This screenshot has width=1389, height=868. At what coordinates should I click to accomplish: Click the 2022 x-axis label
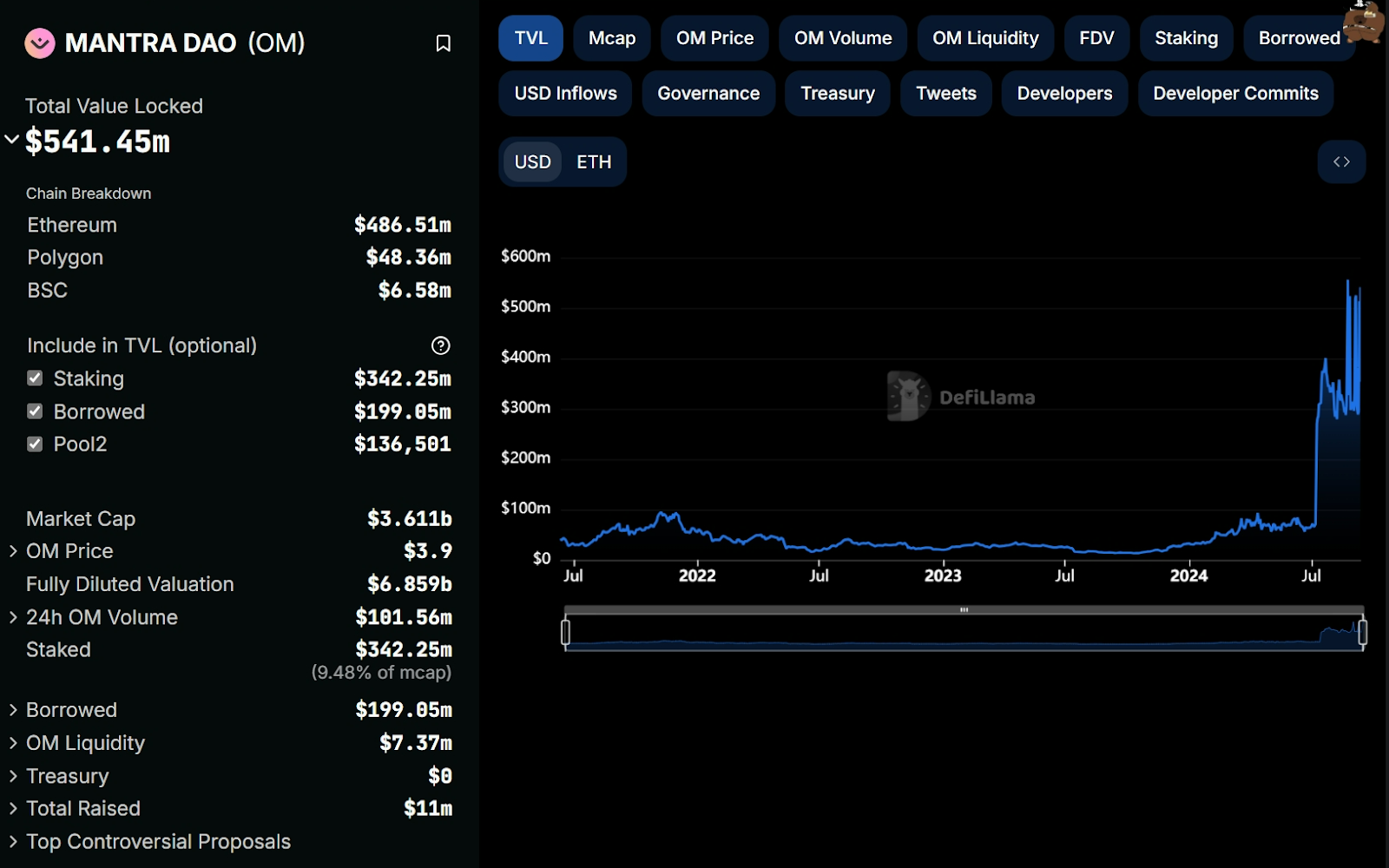[x=697, y=575]
